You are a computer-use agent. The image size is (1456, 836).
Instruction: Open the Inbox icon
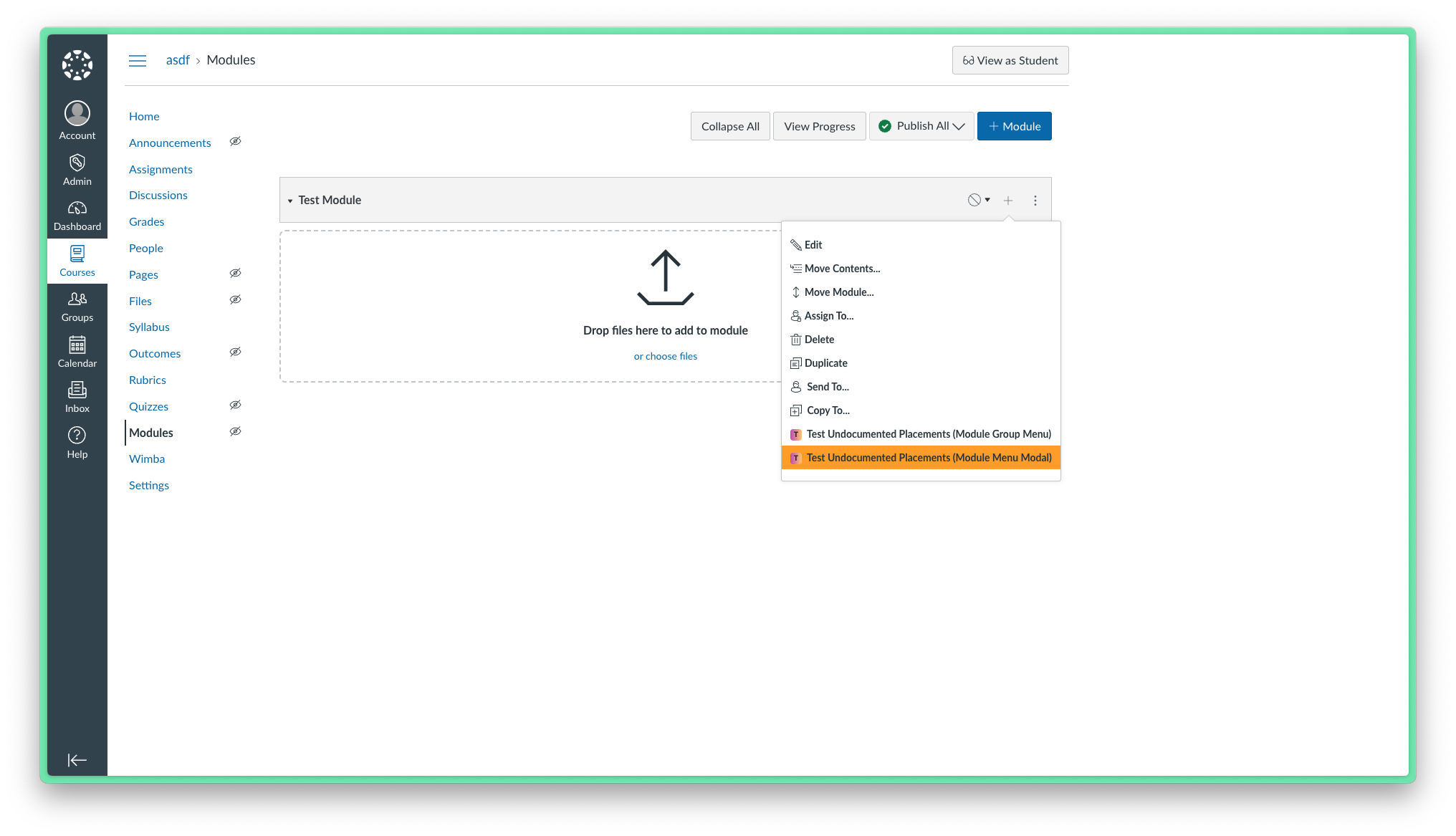[77, 396]
